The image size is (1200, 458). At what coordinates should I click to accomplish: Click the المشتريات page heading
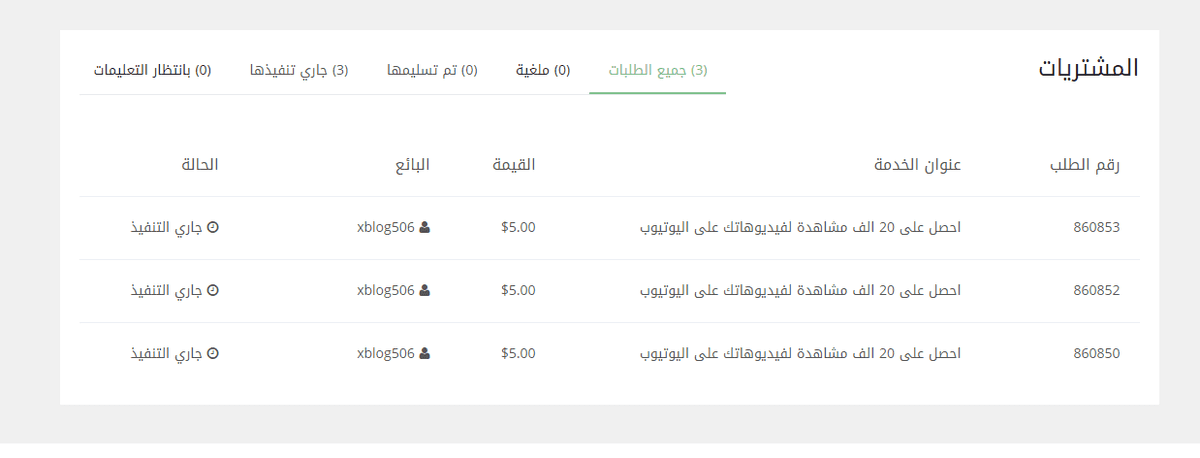pos(1088,68)
